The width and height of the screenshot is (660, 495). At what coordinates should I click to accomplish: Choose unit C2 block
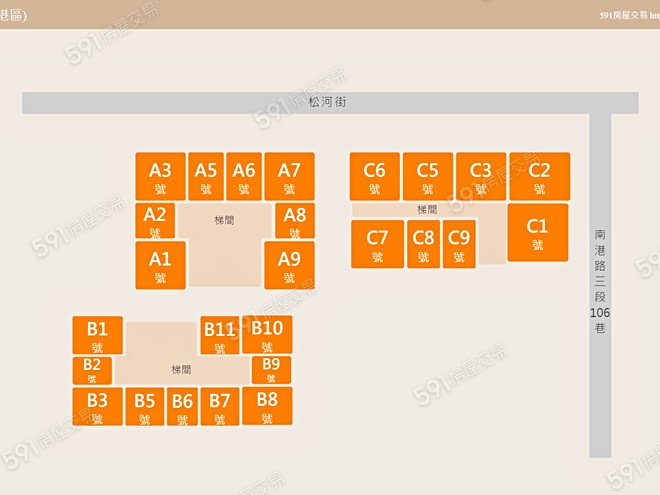tap(539, 176)
